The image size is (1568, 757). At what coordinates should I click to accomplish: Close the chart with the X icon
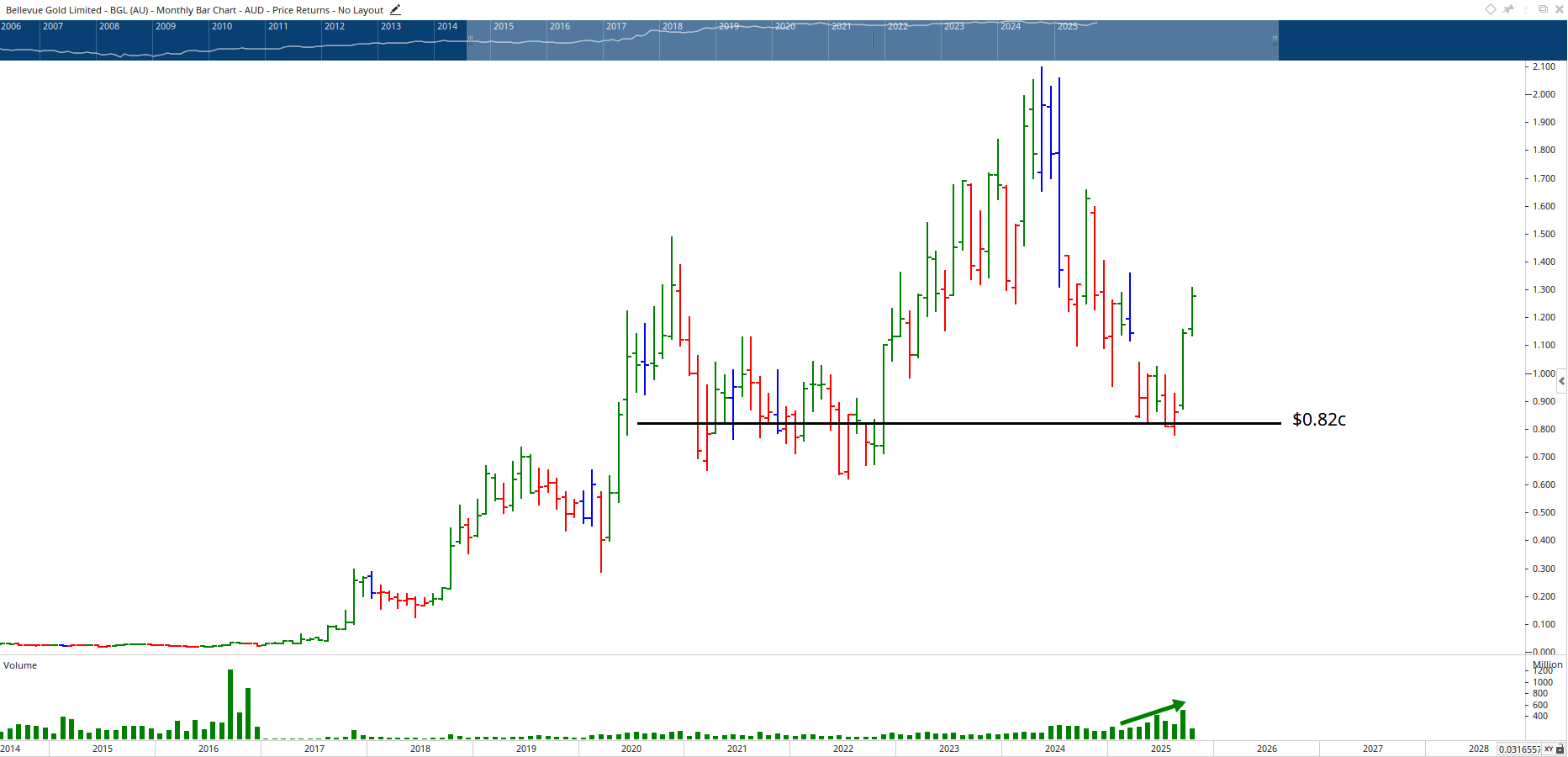pos(1559,9)
